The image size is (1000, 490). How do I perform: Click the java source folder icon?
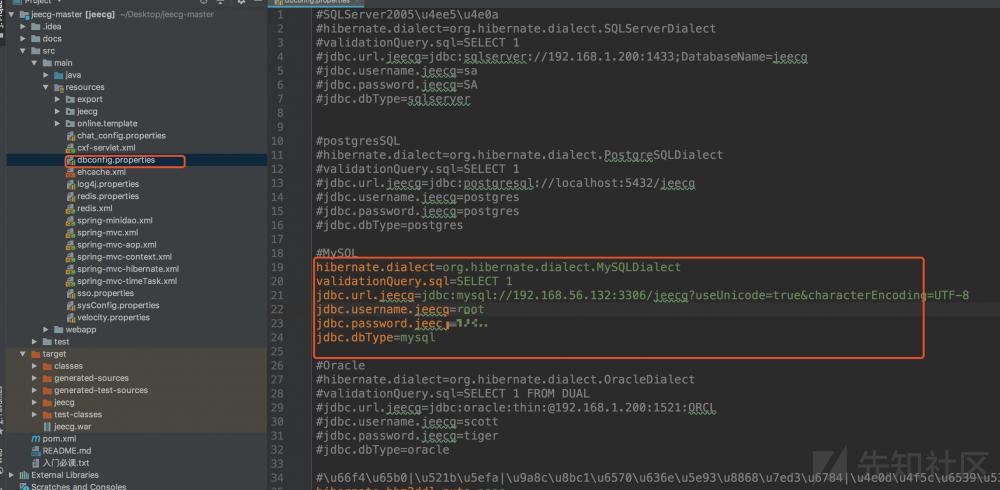click(59, 75)
